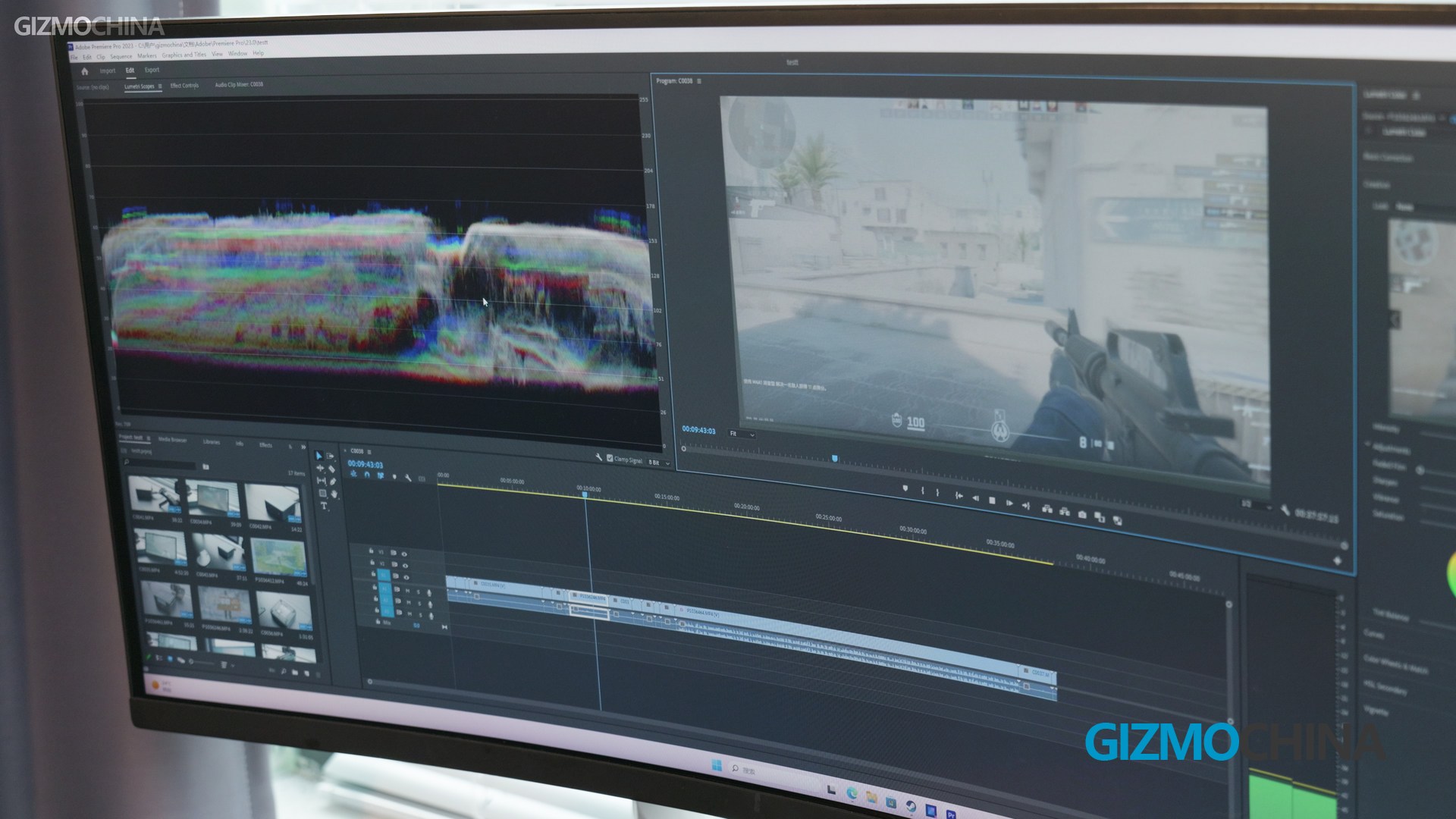
Task: Switch to the Export workspace
Action: tap(152, 70)
